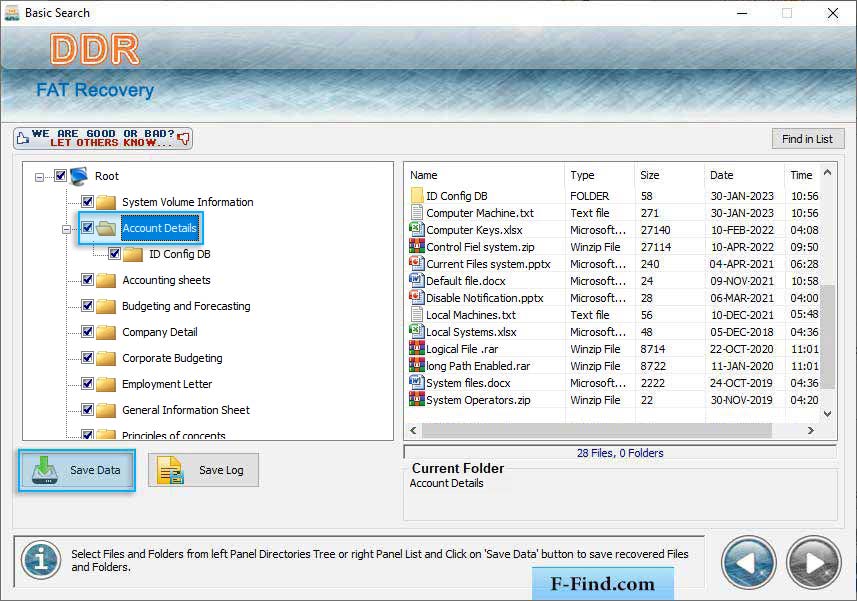Select the Corporate Budgeting folder
Viewport: 857px width, 601px height.
click(x=172, y=358)
